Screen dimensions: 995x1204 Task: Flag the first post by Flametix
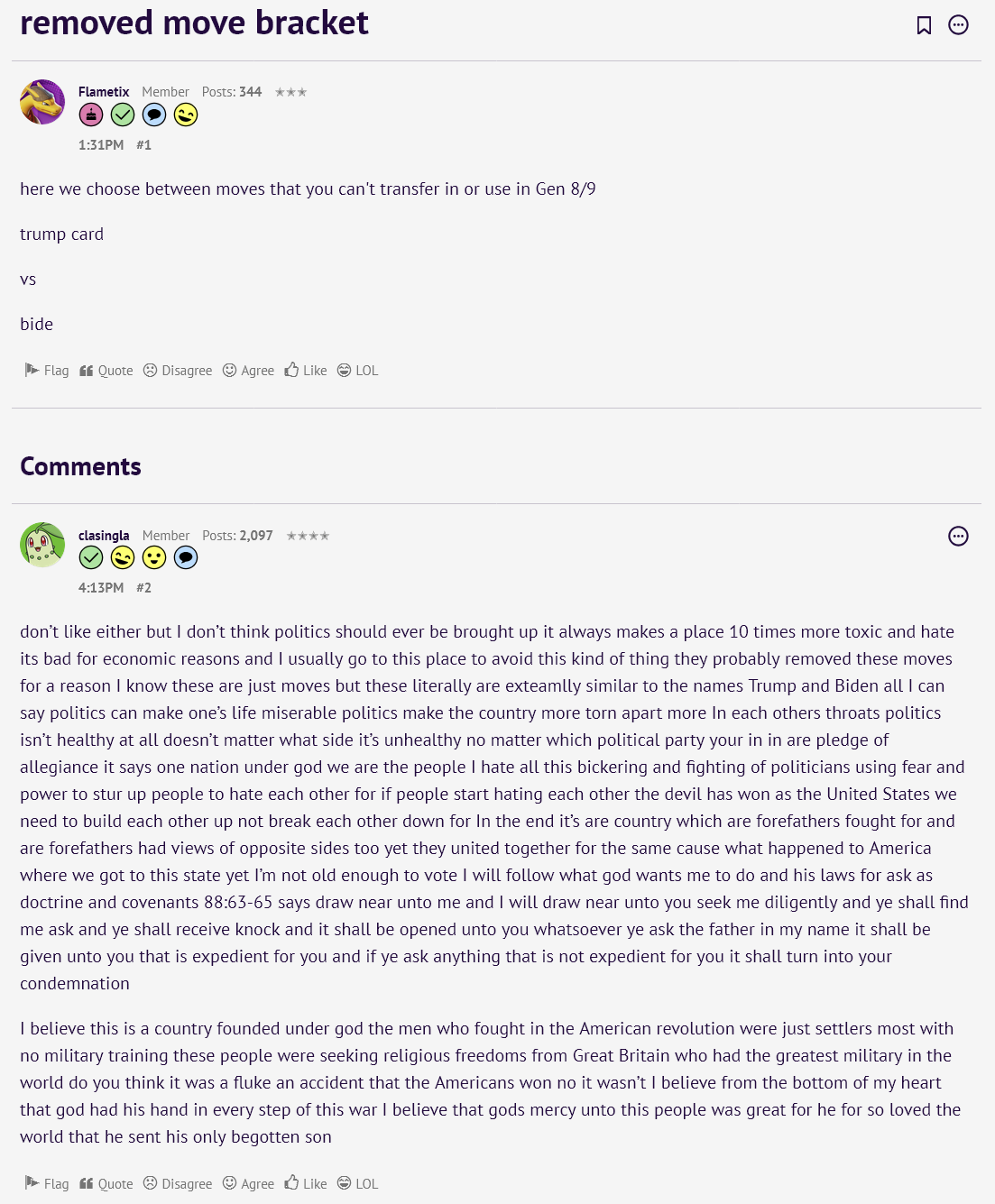pos(47,371)
